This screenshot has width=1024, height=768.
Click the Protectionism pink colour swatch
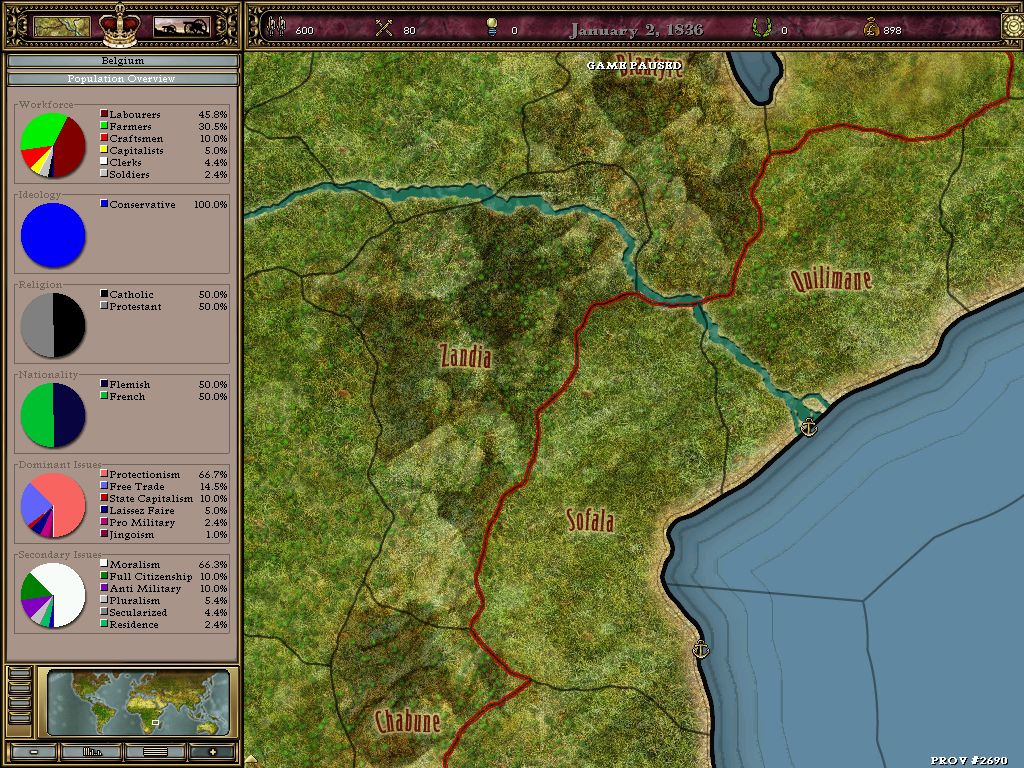click(104, 473)
